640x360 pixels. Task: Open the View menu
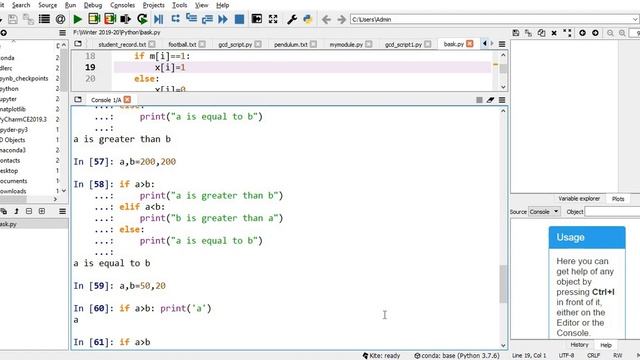coord(201,5)
